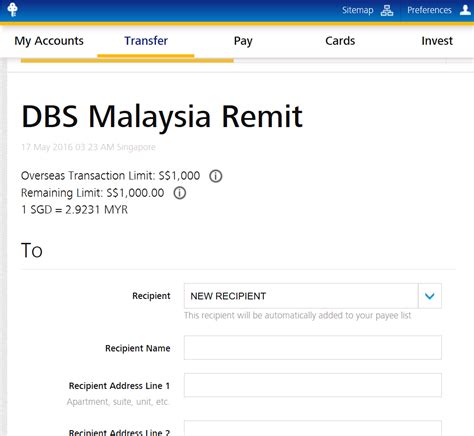Open the Sitemap link
This screenshot has height=436, width=474.
coord(358,10)
